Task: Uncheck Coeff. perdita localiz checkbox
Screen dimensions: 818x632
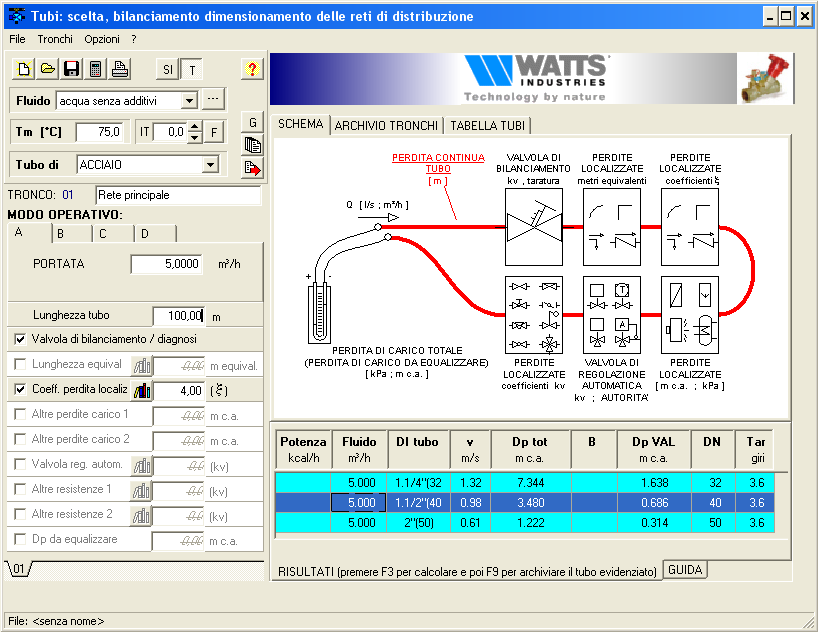Action: pyautogui.click(x=20, y=389)
